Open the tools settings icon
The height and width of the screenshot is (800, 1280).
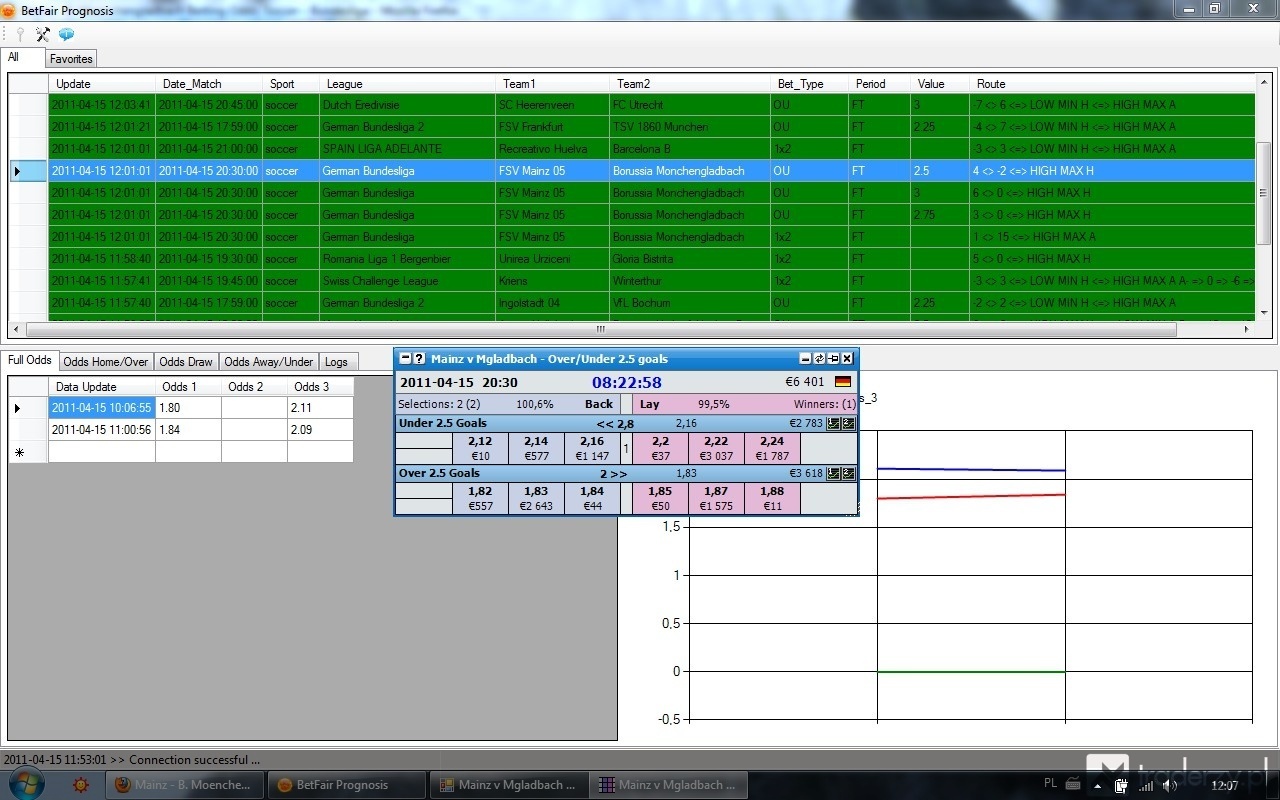[x=42, y=34]
